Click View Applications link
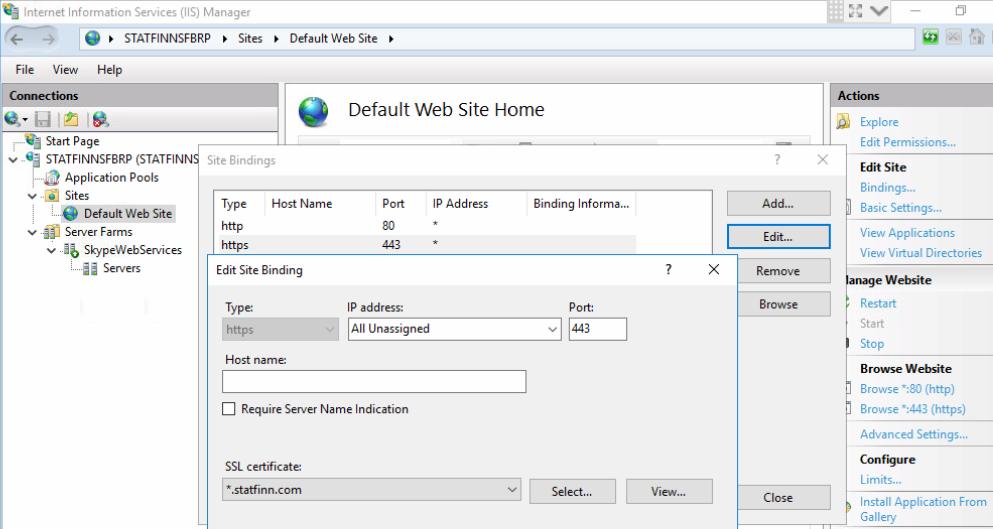The width and height of the screenshot is (993, 529). click(907, 233)
